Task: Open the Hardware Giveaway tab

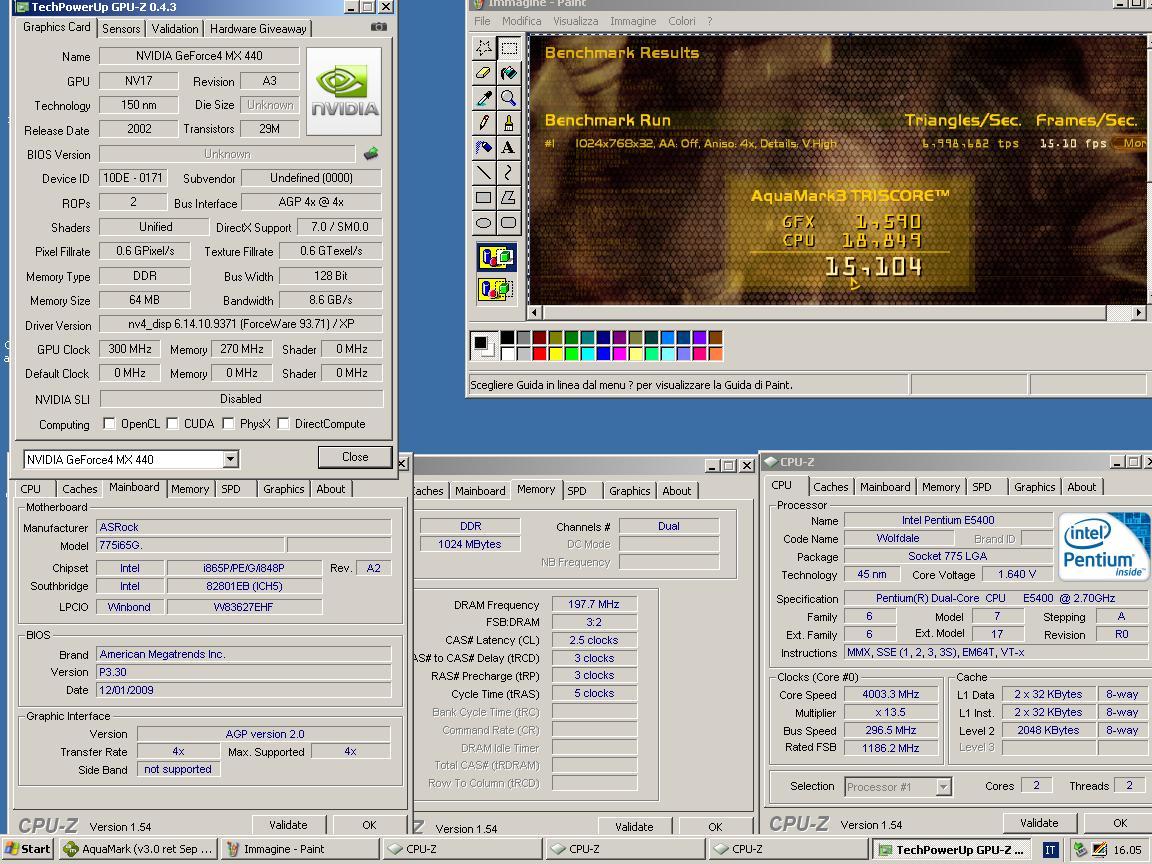Action: tap(258, 29)
